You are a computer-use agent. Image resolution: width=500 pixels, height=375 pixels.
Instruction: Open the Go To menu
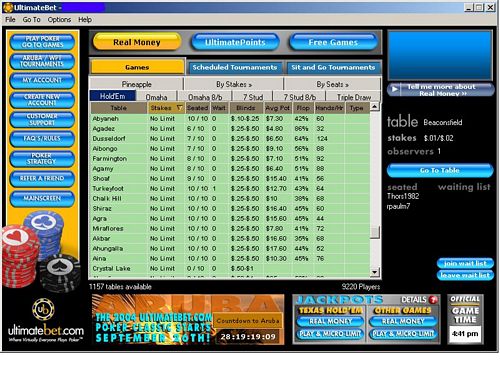31,20
